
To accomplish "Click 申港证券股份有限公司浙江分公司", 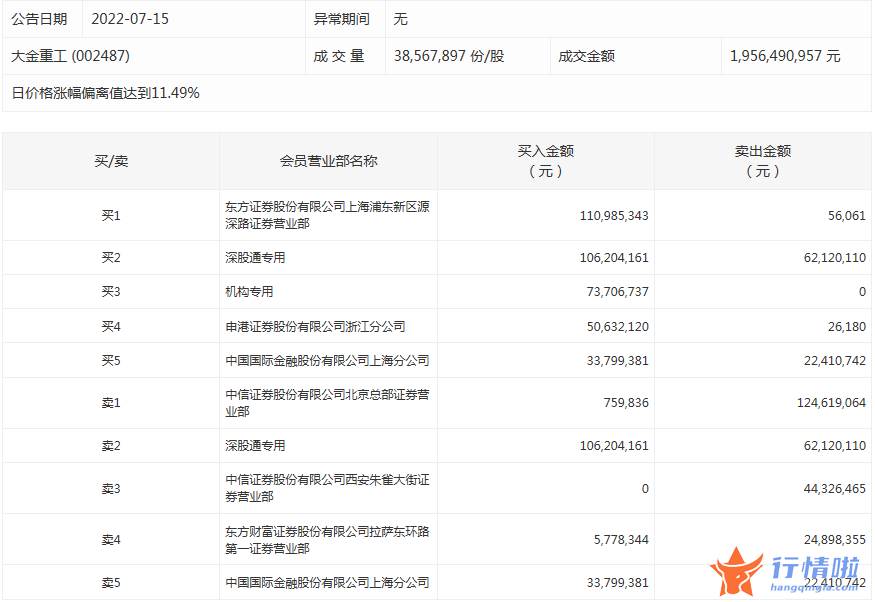I will click(x=315, y=326).
